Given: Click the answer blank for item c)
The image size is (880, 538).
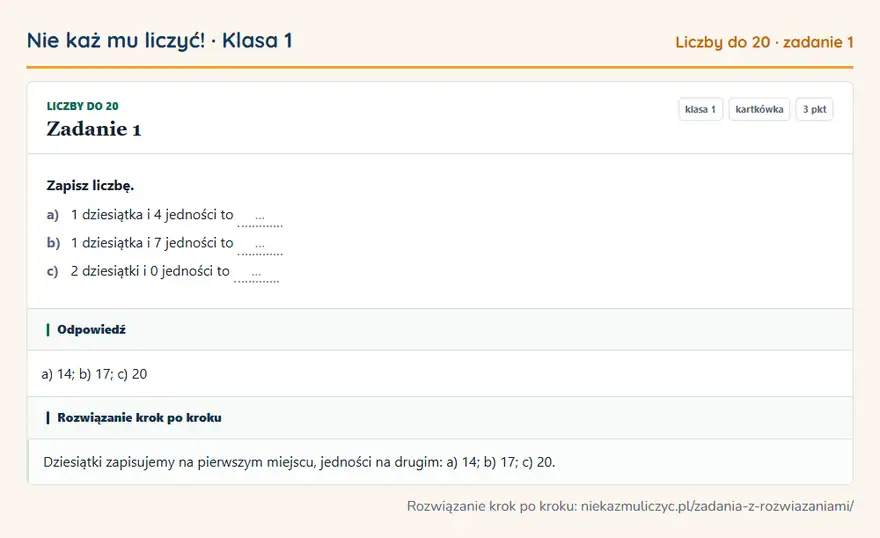Looking at the screenshot, I should pos(256,273).
